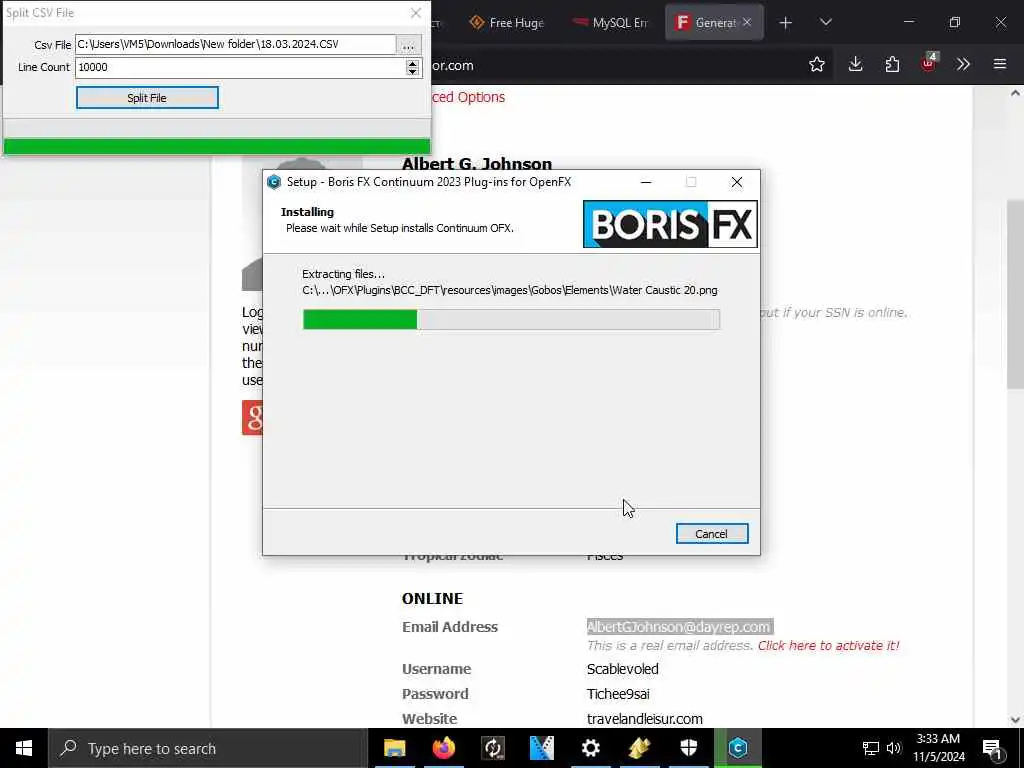1024x768 pixels.
Task: Bookmark this page with star icon
Action: [816, 64]
